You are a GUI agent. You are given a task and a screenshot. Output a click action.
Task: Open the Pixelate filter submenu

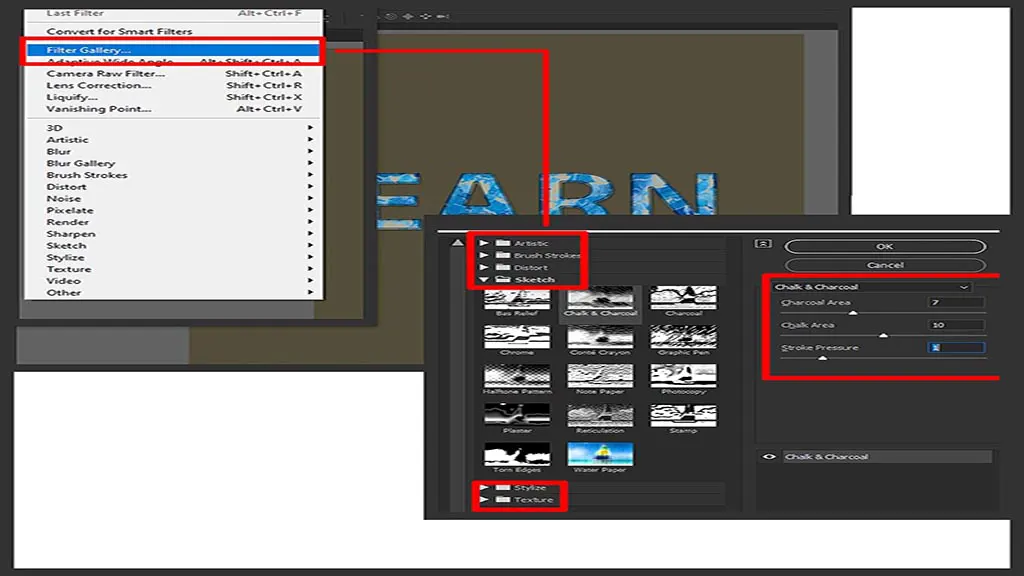click(x=174, y=210)
